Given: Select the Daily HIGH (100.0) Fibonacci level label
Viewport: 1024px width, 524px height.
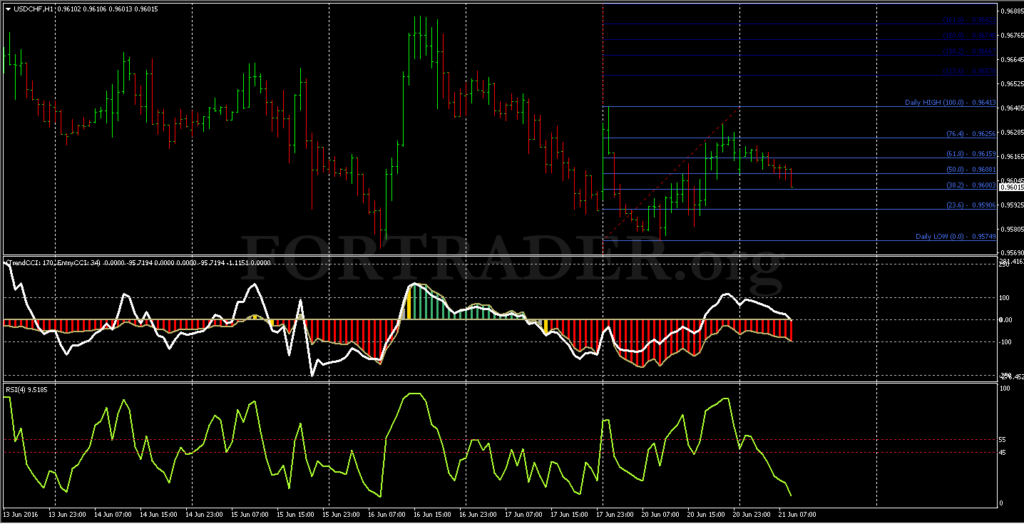Looking at the screenshot, I should pos(950,103).
